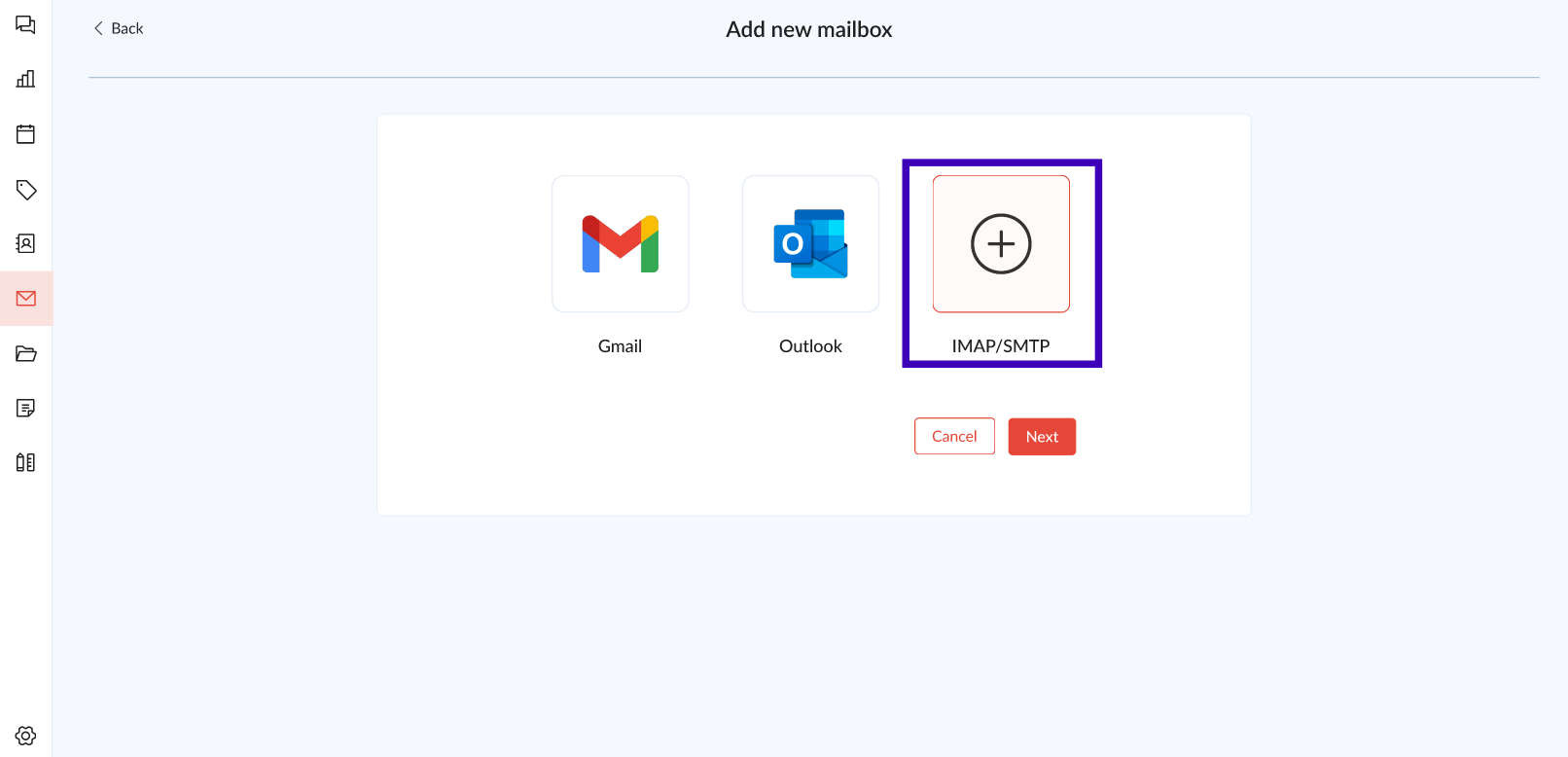Open the contacts address book icon
1568x757 pixels.
tap(25, 243)
